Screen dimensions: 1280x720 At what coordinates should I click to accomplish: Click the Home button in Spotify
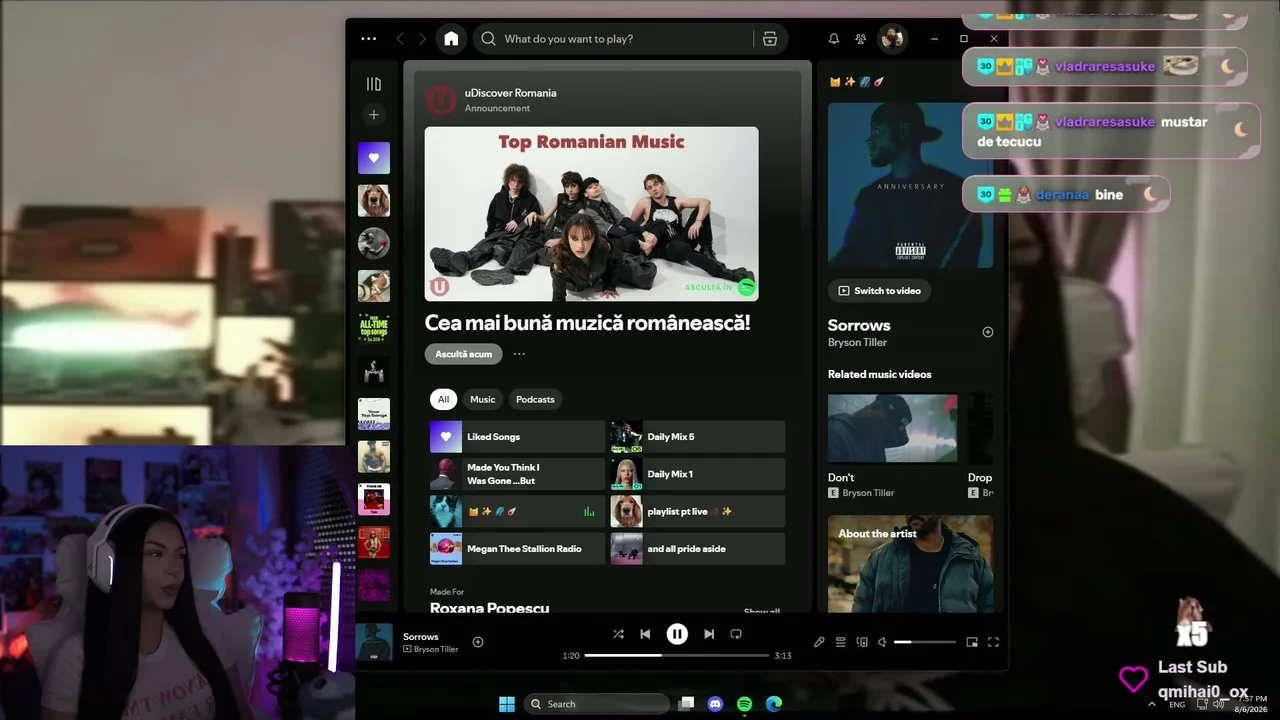(x=451, y=39)
